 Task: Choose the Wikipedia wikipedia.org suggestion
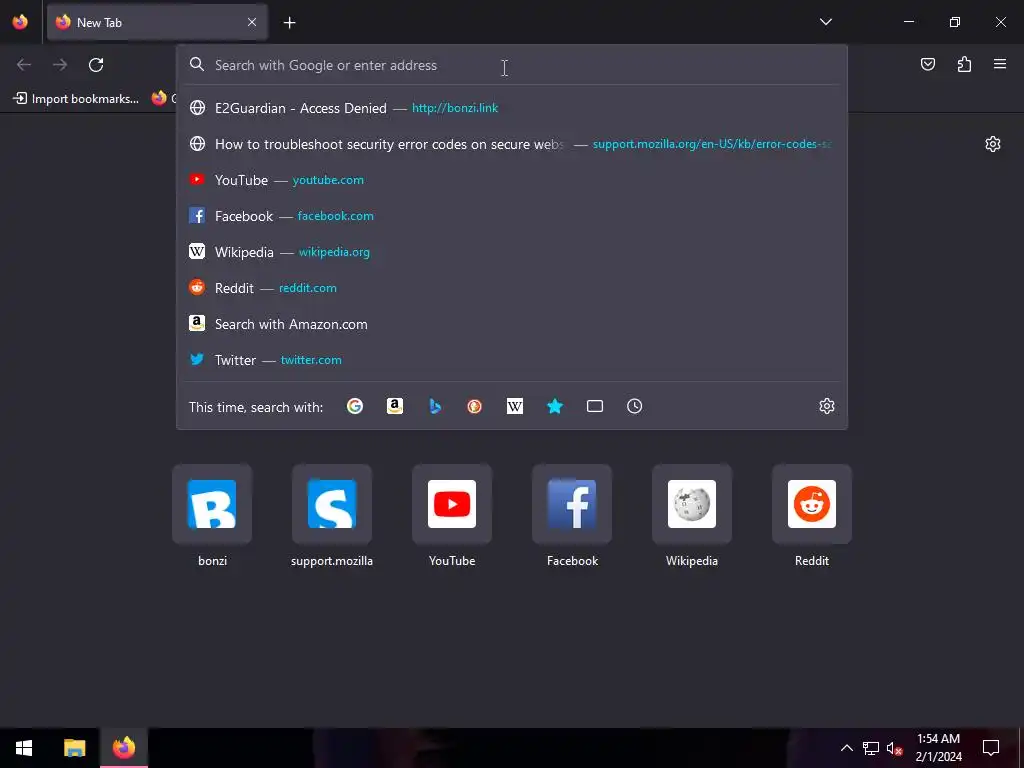[512, 251]
